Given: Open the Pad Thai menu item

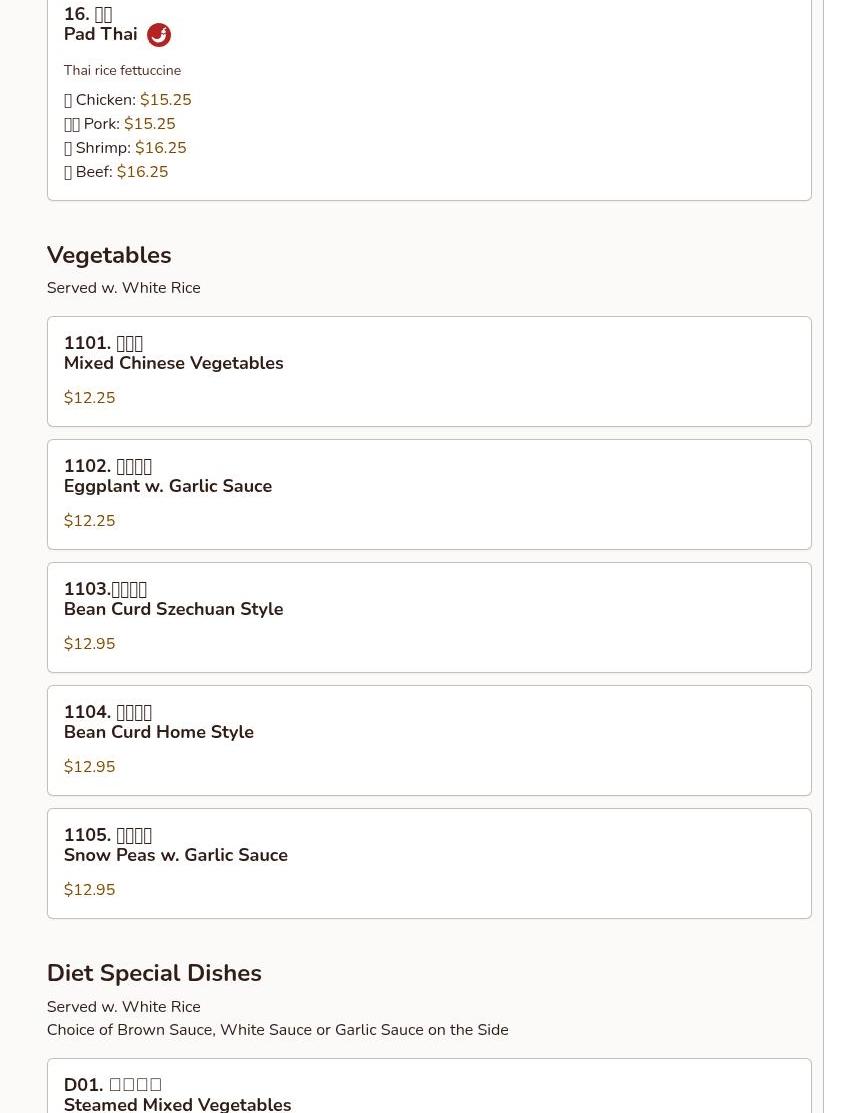Looking at the screenshot, I should [100, 35].
